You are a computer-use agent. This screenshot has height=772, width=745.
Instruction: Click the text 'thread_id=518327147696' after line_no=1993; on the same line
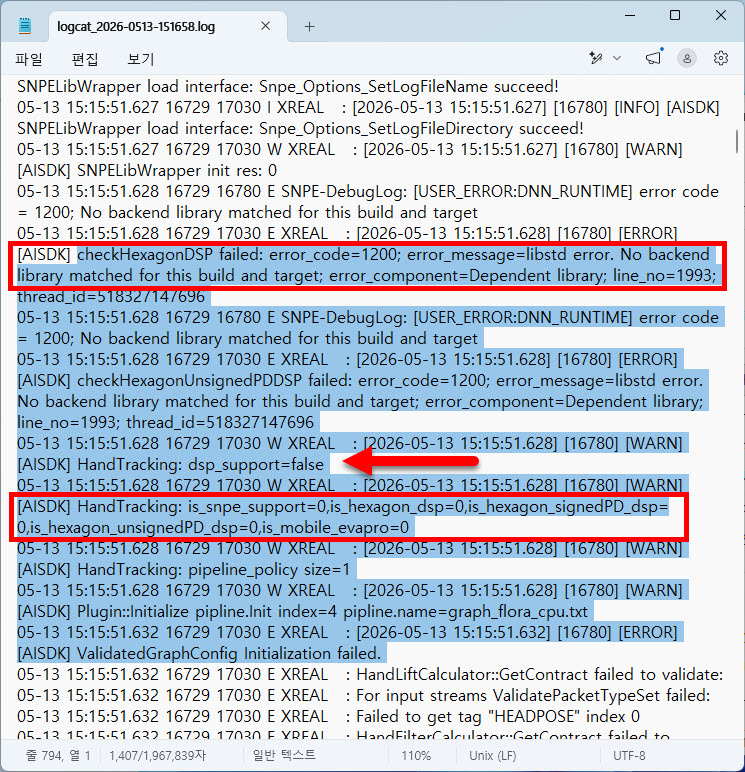[220, 422]
